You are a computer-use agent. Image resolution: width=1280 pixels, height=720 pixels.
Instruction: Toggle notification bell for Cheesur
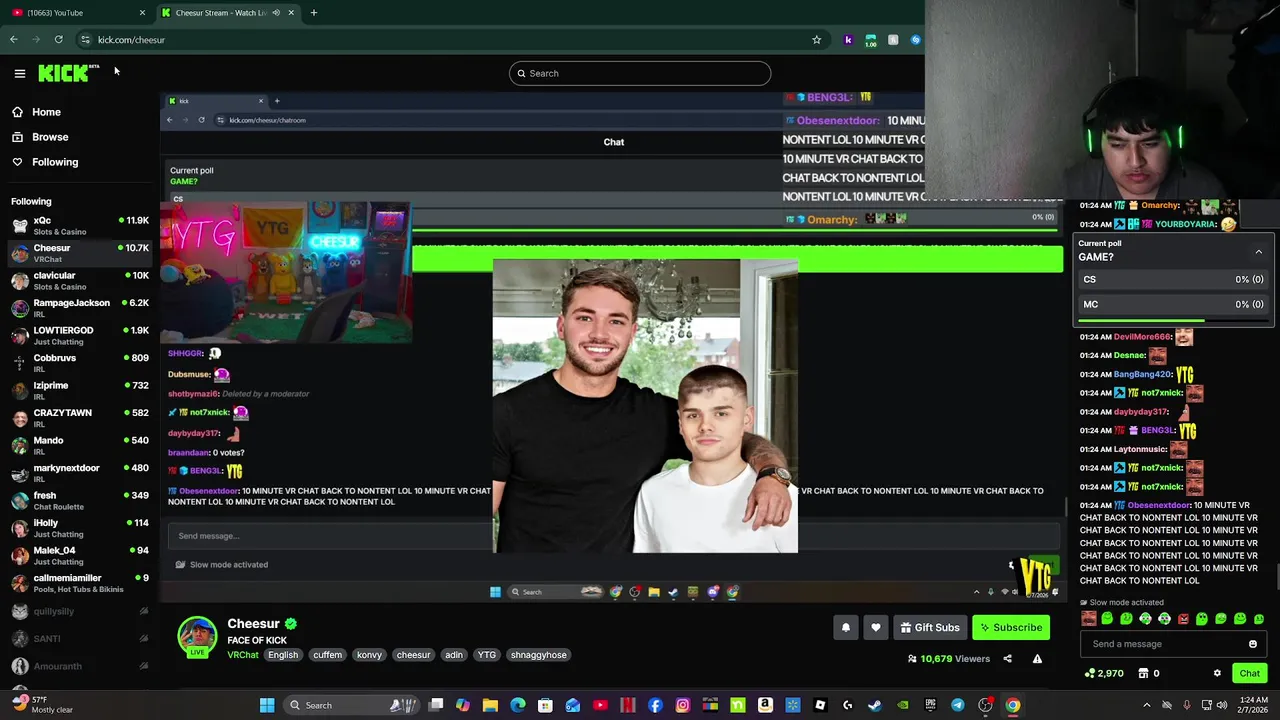tap(846, 627)
